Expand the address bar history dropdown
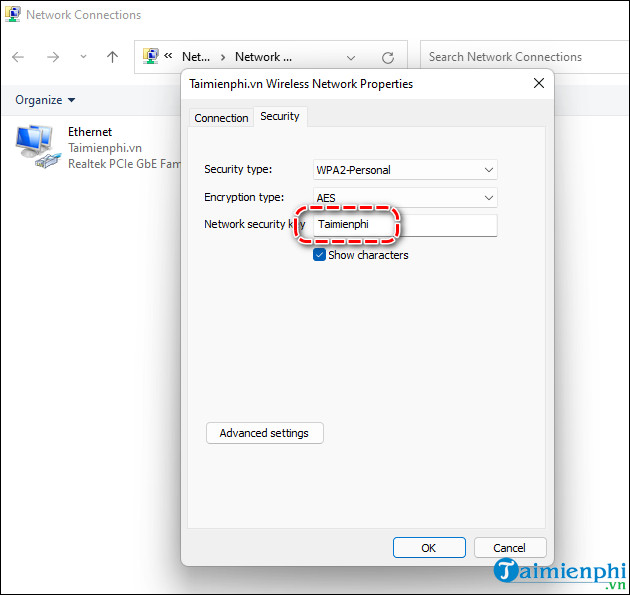Image resolution: width=630 pixels, height=595 pixels. click(x=351, y=58)
